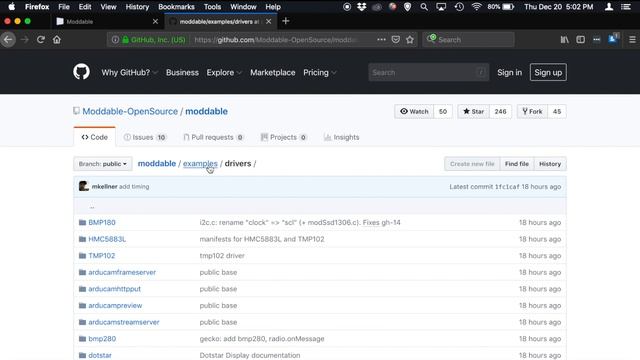
Task: Click the Star button
Action: click(x=473, y=111)
